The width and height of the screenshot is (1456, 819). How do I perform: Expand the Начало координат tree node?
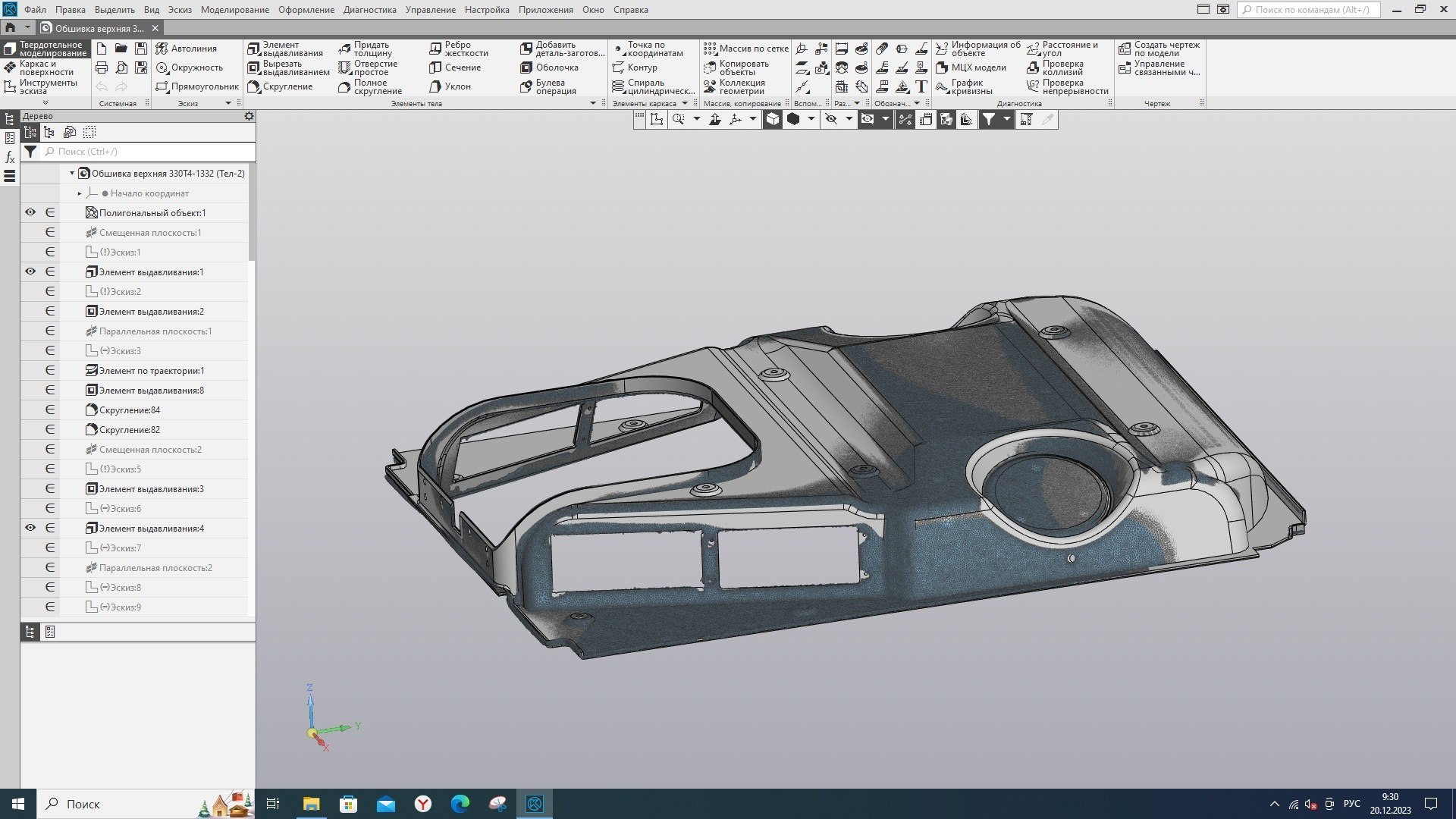(x=80, y=193)
